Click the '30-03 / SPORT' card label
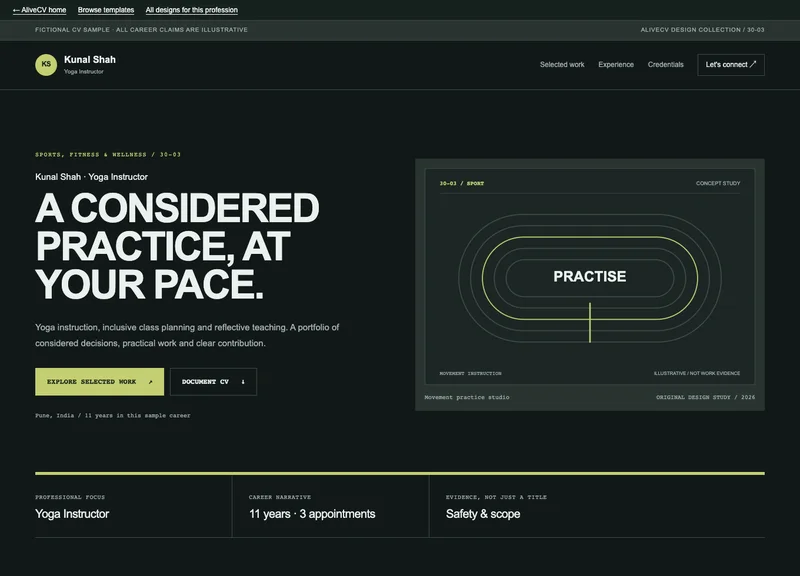This screenshot has width=800, height=576. [x=462, y=183]
